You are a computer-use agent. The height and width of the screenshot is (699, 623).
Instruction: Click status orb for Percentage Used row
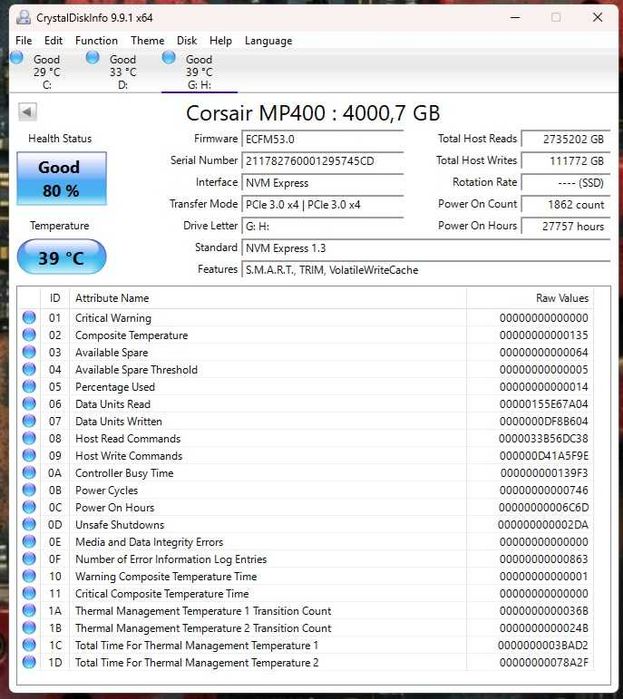[29, 387]
